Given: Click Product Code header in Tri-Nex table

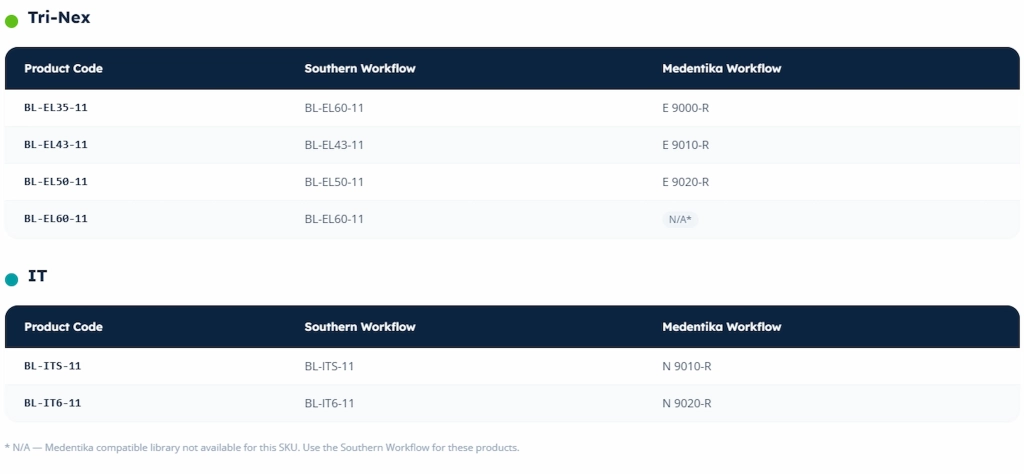Looking at the screenshot, I should pyautogui.click(x=63, y=69).
